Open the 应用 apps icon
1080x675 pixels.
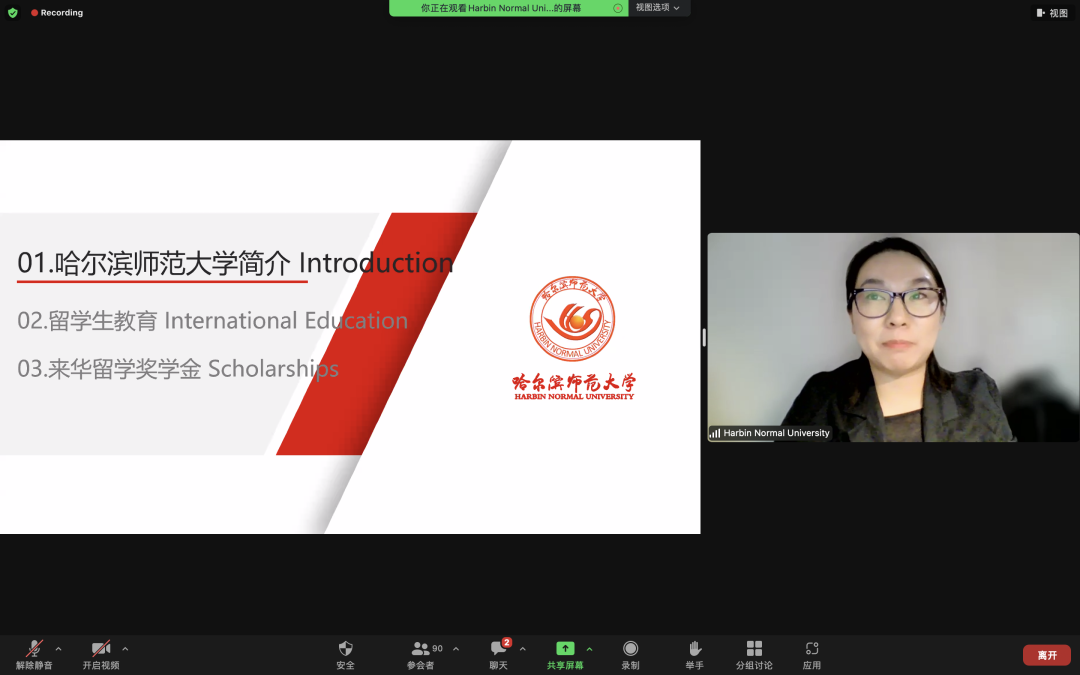pyautogui.click(x=812, y=649)
